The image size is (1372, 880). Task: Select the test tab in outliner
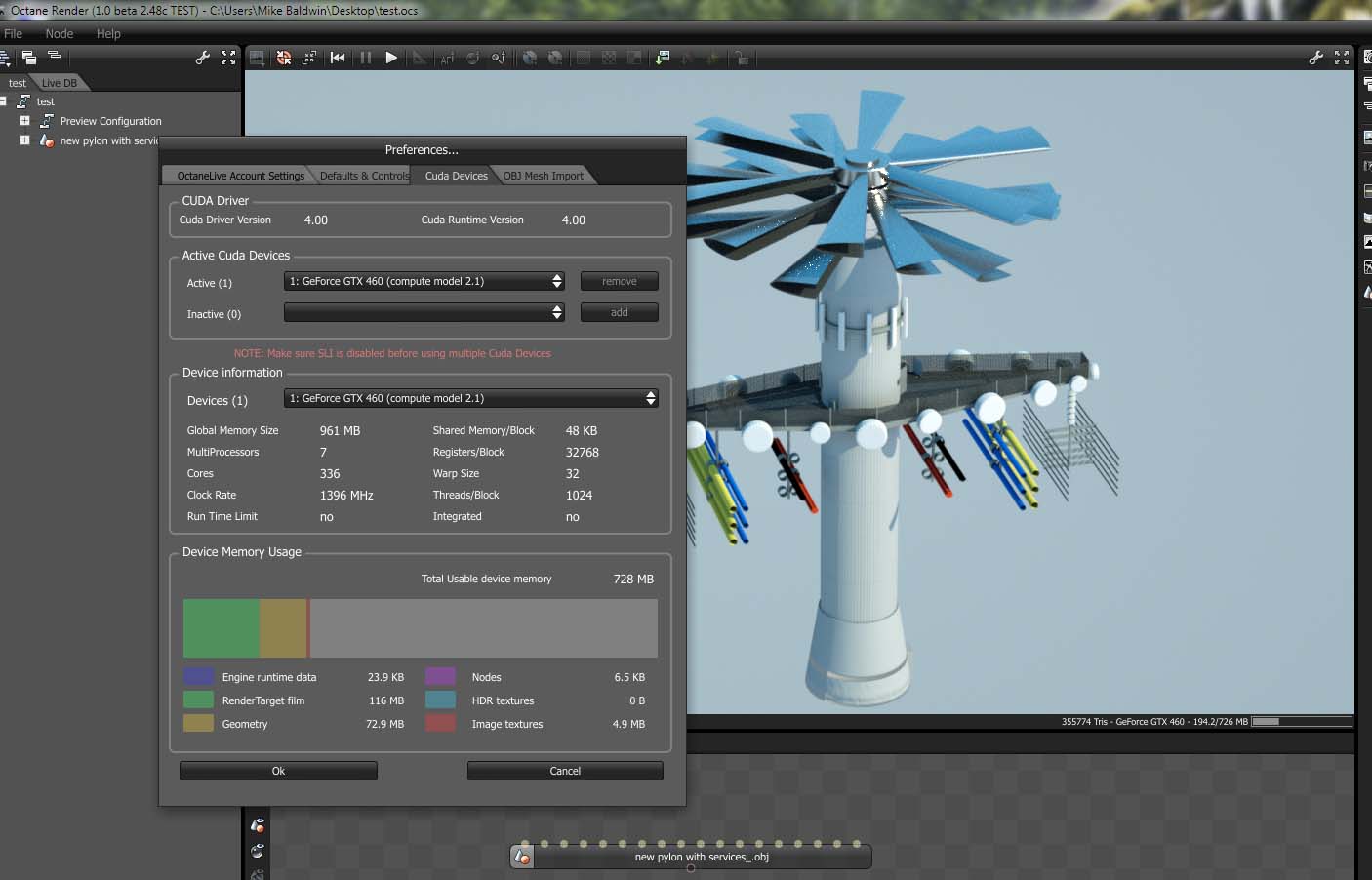pos(18,83)
